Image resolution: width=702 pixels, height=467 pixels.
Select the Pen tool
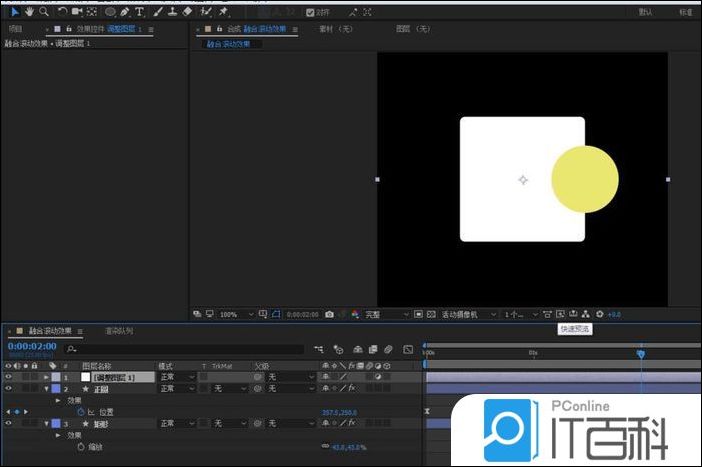coord(123,12)
